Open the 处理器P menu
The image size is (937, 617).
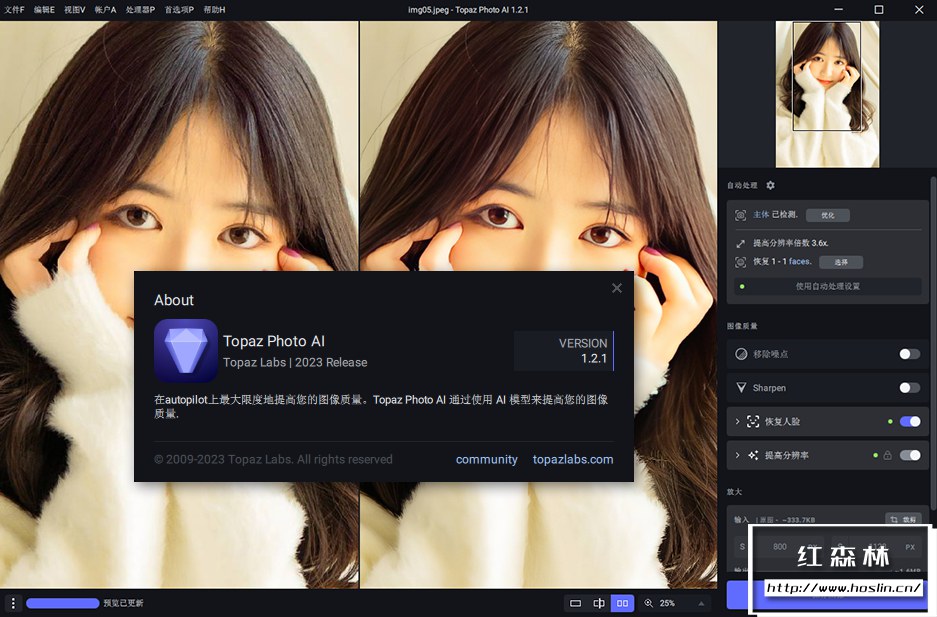coord(140,10)
